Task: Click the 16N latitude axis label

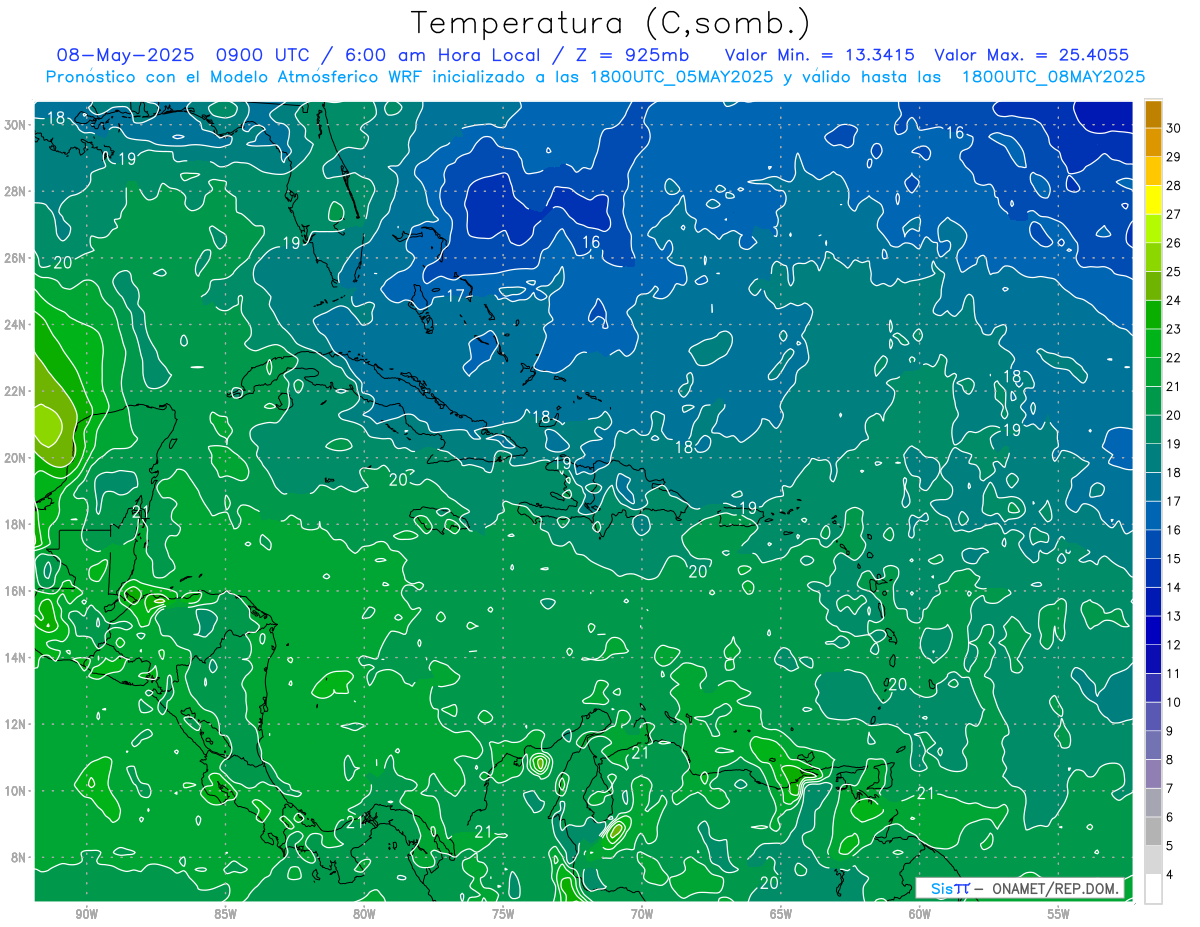Action: (15, 591)
